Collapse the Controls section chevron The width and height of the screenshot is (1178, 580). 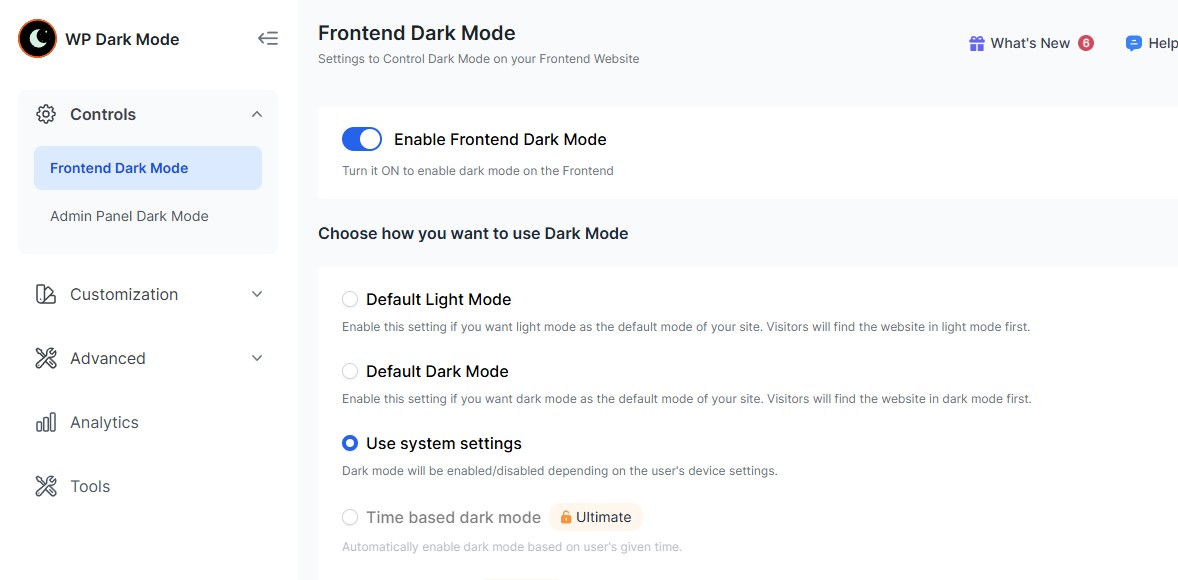point(257,114)
